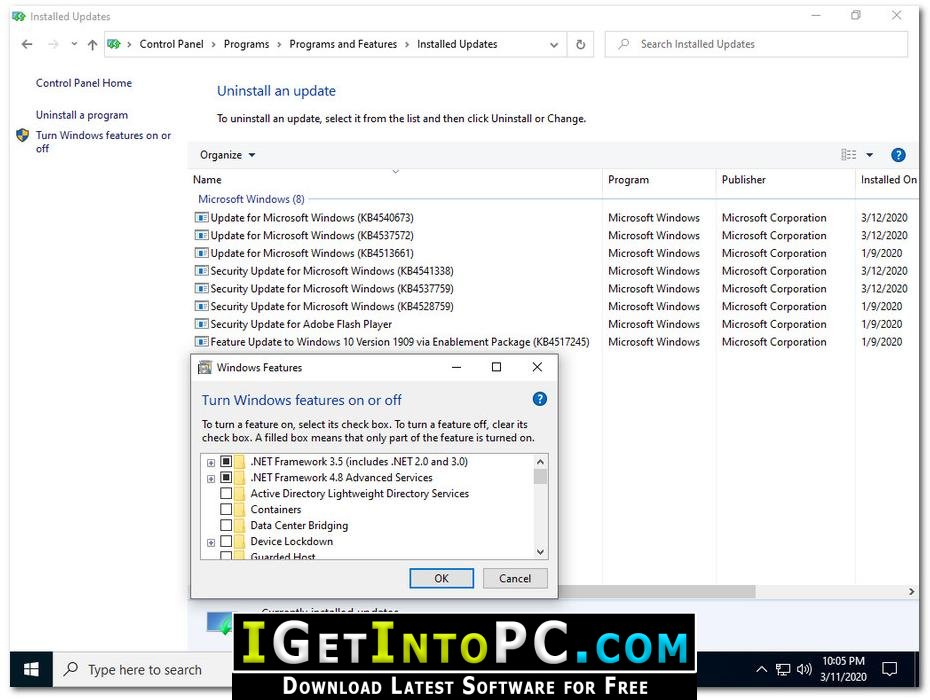Click the right scroll arrow in updates list

[912, 591]
